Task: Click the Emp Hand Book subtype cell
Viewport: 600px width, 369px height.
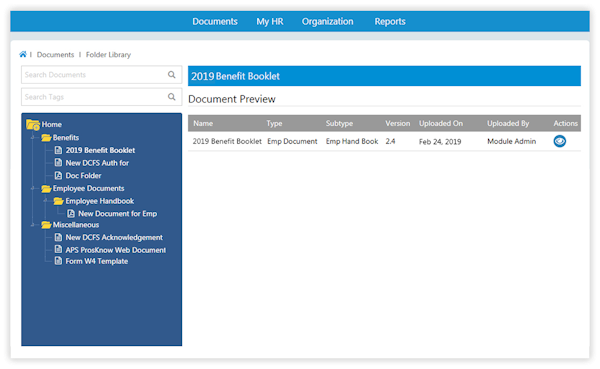Action: tap(352, 141)
